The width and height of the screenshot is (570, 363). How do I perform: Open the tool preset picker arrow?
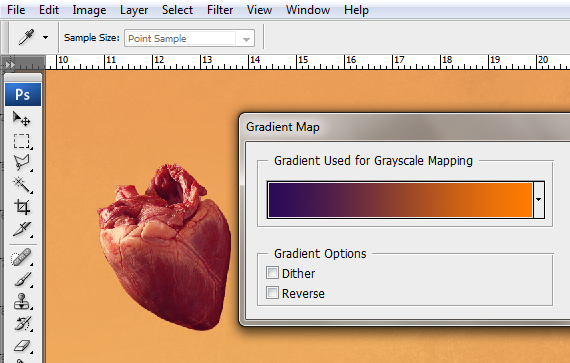tap(45, 37)
